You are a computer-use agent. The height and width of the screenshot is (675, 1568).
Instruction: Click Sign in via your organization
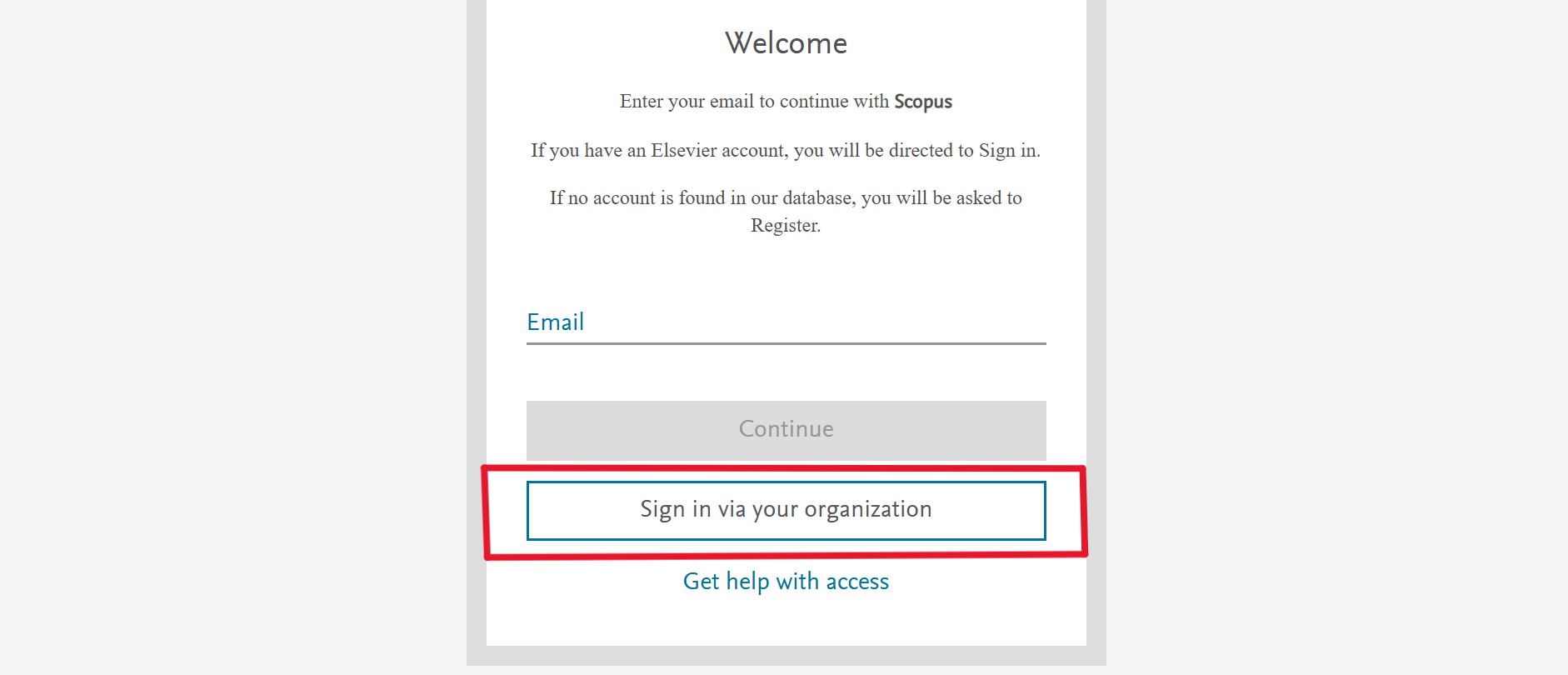(x=786, y=510)
